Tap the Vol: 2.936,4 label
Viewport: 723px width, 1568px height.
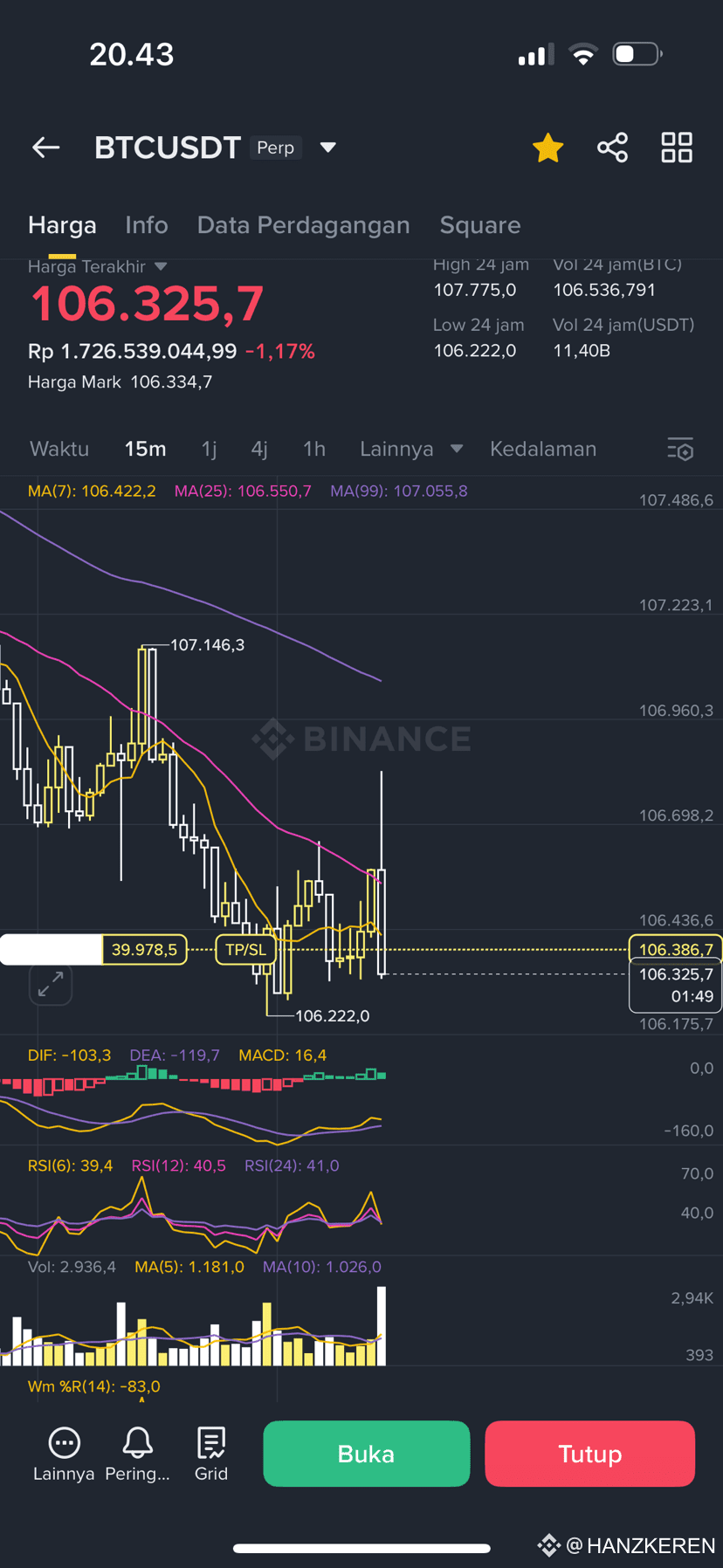(72, 1267)
